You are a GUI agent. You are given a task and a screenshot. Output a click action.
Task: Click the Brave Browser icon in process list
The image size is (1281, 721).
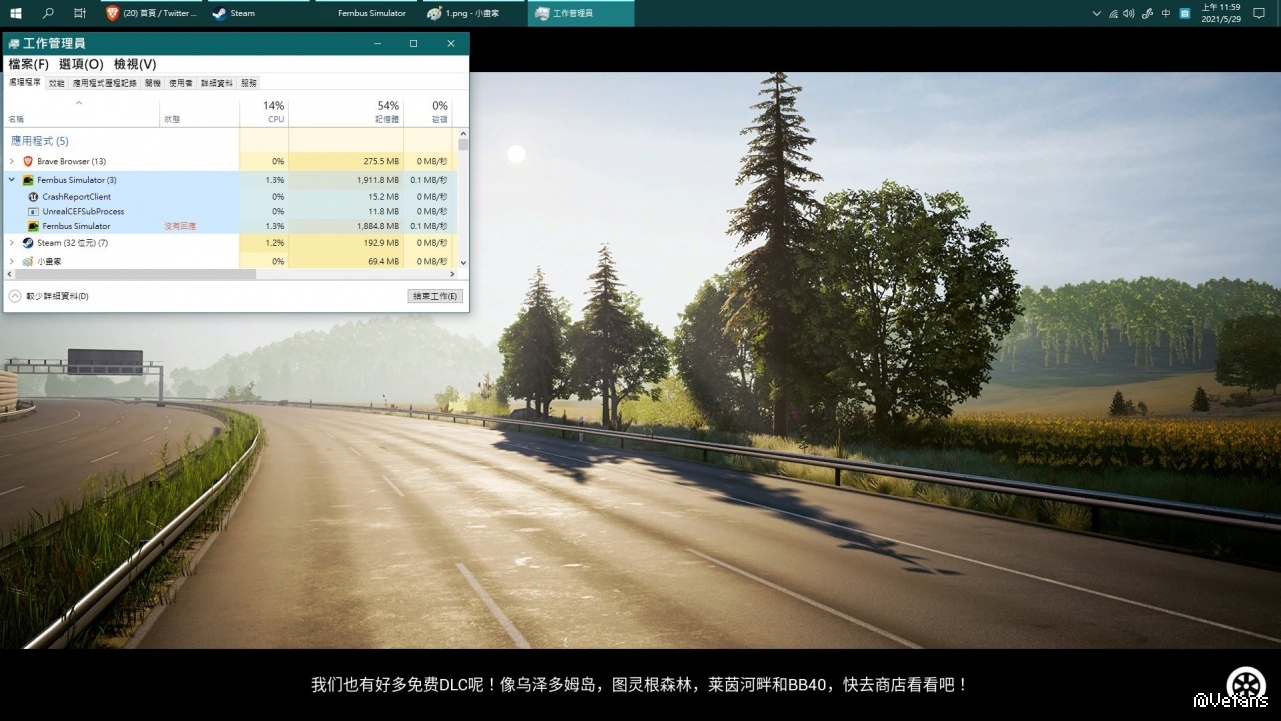pos(28,161)
